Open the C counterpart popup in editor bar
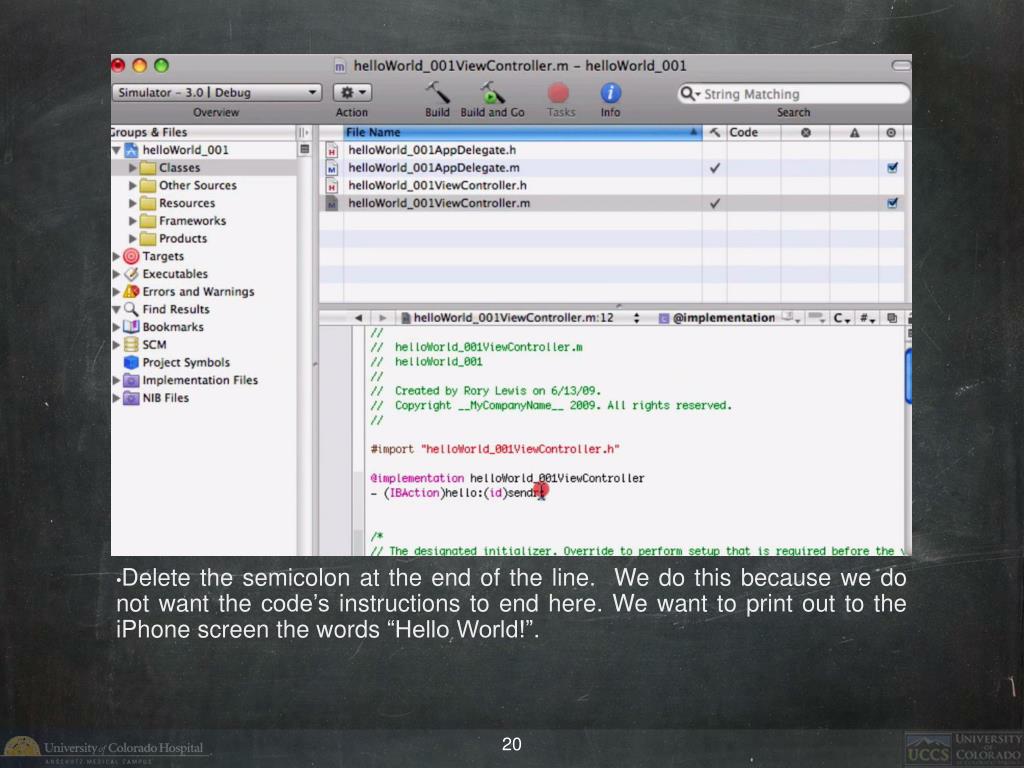This screenshot has width=1024, height=768. point(841,319)
